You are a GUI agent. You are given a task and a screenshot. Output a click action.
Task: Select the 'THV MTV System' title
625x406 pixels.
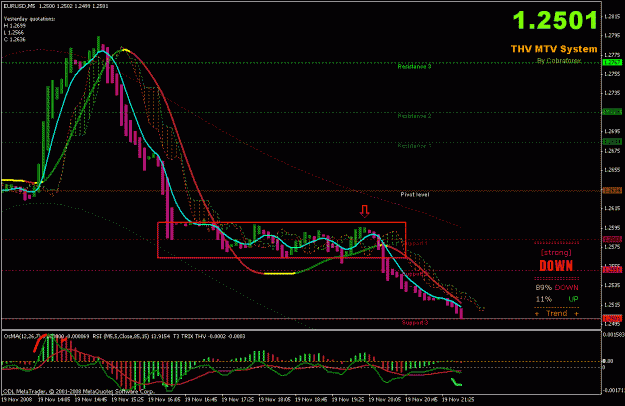(x=554, y=49)
